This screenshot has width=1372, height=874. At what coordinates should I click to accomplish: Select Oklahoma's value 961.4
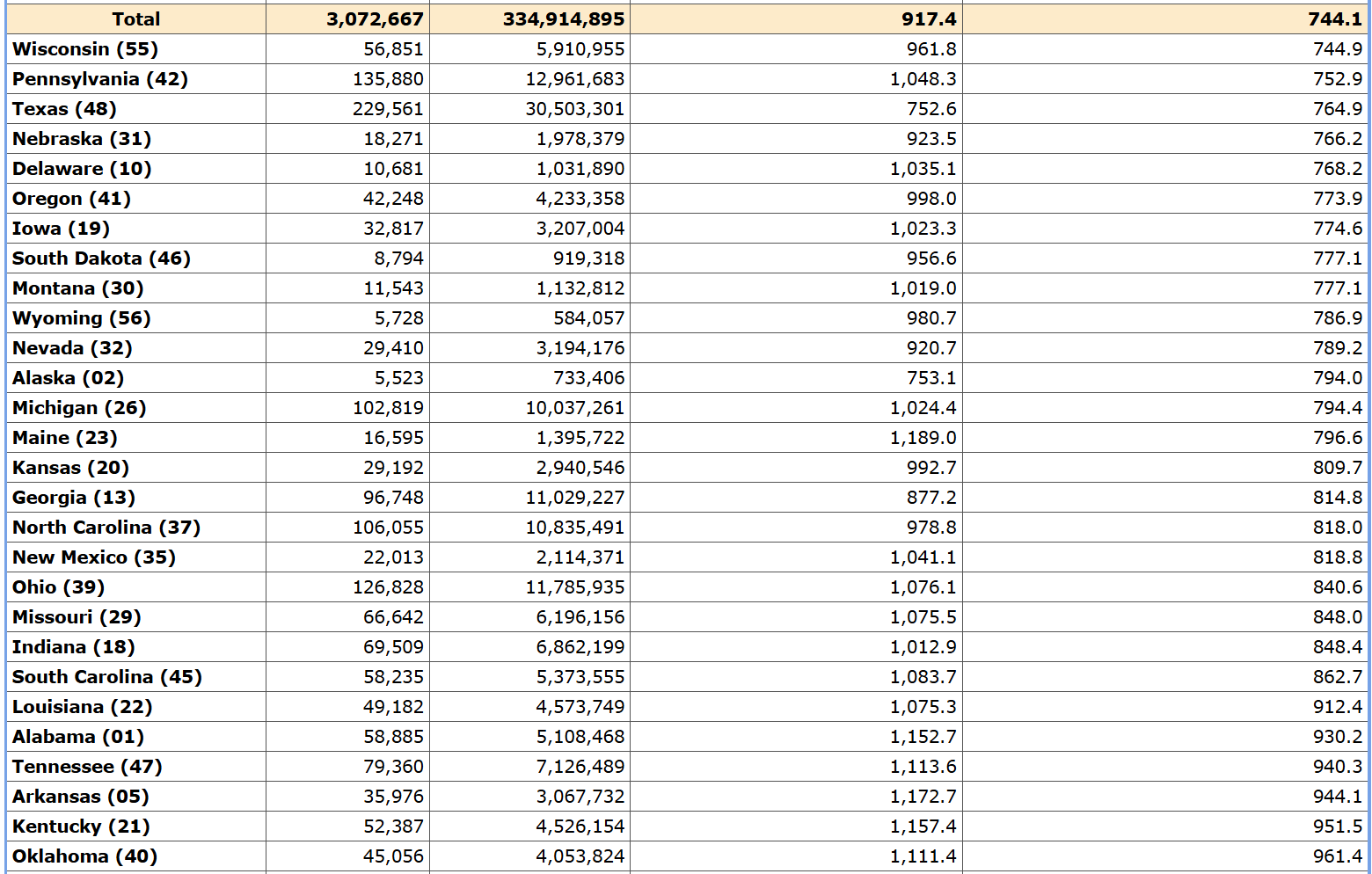(1337, 856)
